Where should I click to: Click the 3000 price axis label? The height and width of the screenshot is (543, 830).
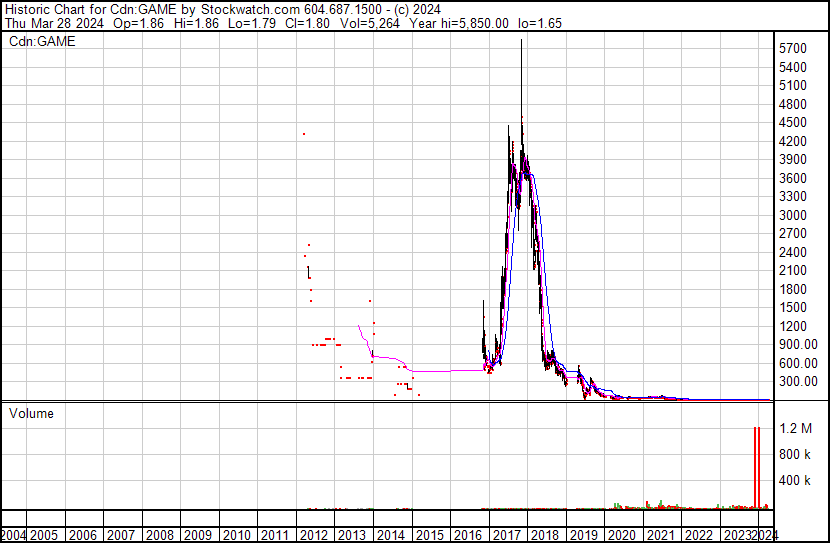pos(793,215)
